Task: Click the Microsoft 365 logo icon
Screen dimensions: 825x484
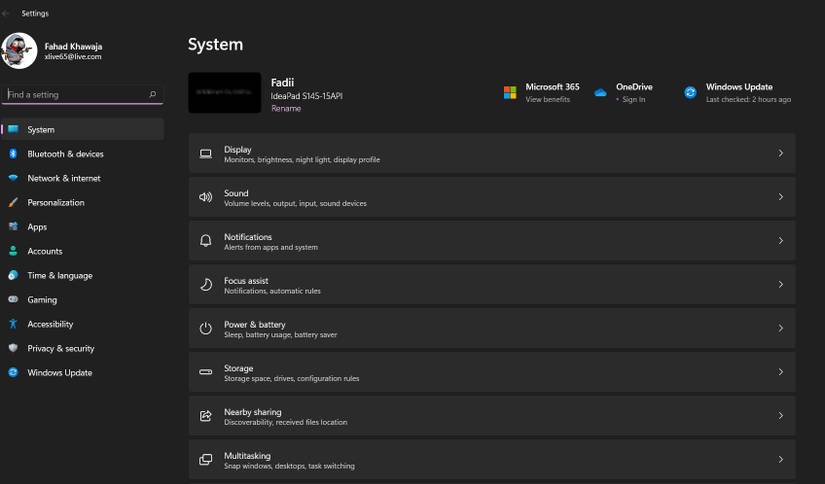Action: pyautogui.click(x=510, y=92)
